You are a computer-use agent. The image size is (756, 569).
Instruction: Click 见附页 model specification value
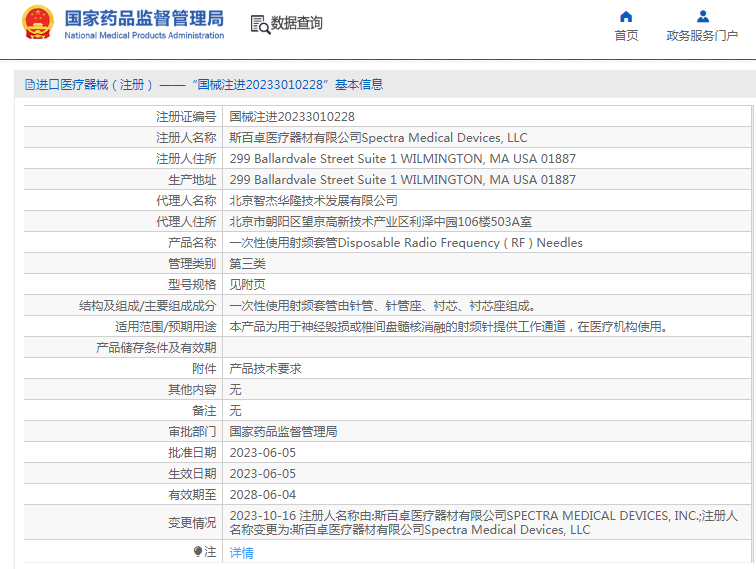247,284
